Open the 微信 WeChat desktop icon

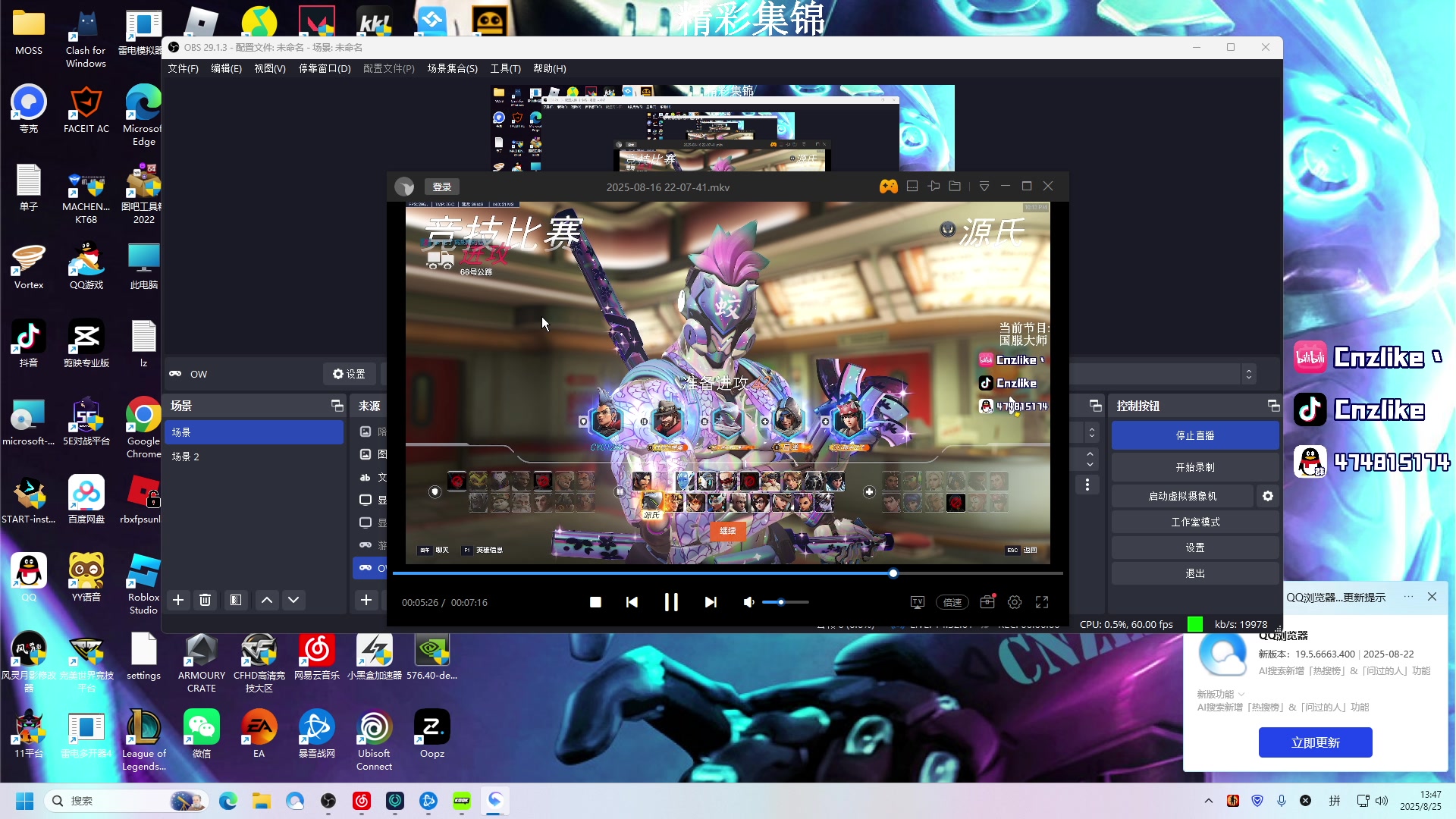pos(202,733)
